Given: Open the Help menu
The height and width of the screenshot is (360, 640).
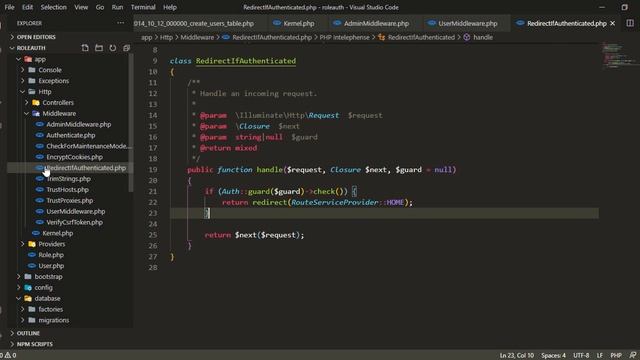Looking at the screenshot, I should point(170,7).
